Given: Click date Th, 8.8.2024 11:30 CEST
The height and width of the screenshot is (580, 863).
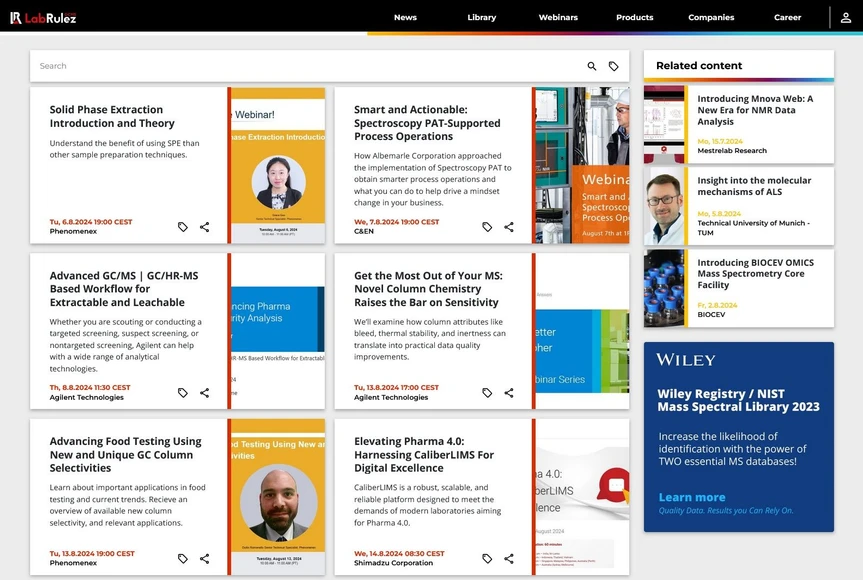Looking at the screenshot, I should click(90, 388).
